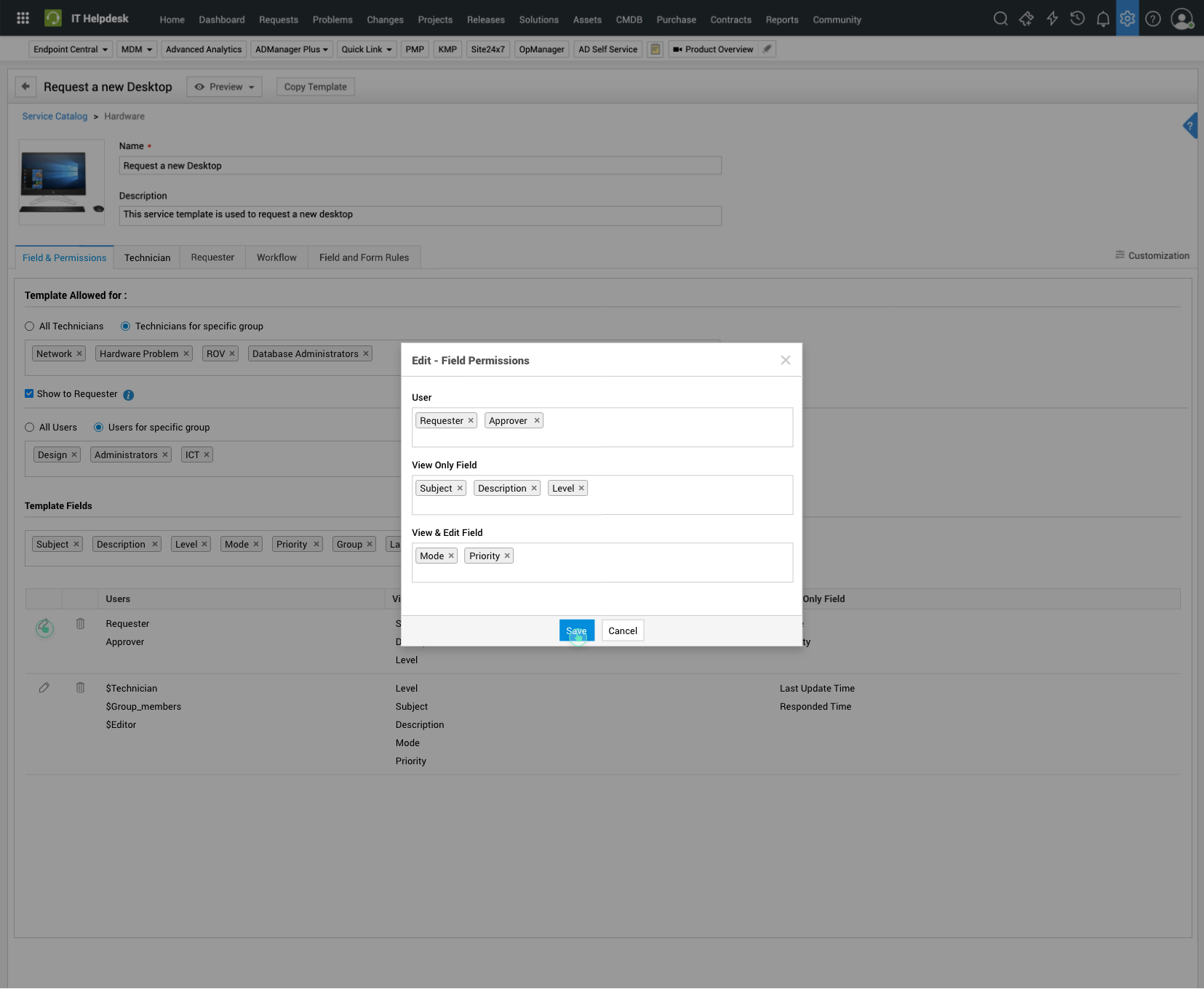Viewport: 1204px width, 989px height.
Task: Remove the Approver tag from User field
Action: (537, 421)
